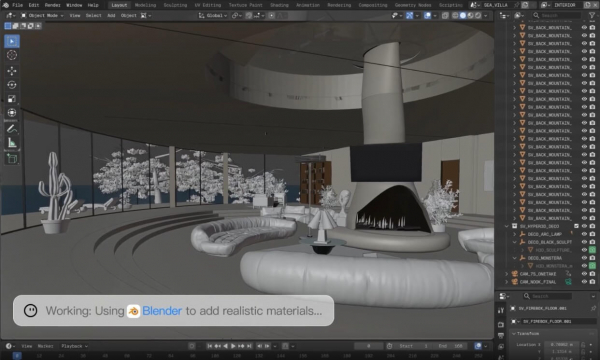Screen dimensions: 600x360
Task: Select the Measure tool
Action: [x=12, y=143]
